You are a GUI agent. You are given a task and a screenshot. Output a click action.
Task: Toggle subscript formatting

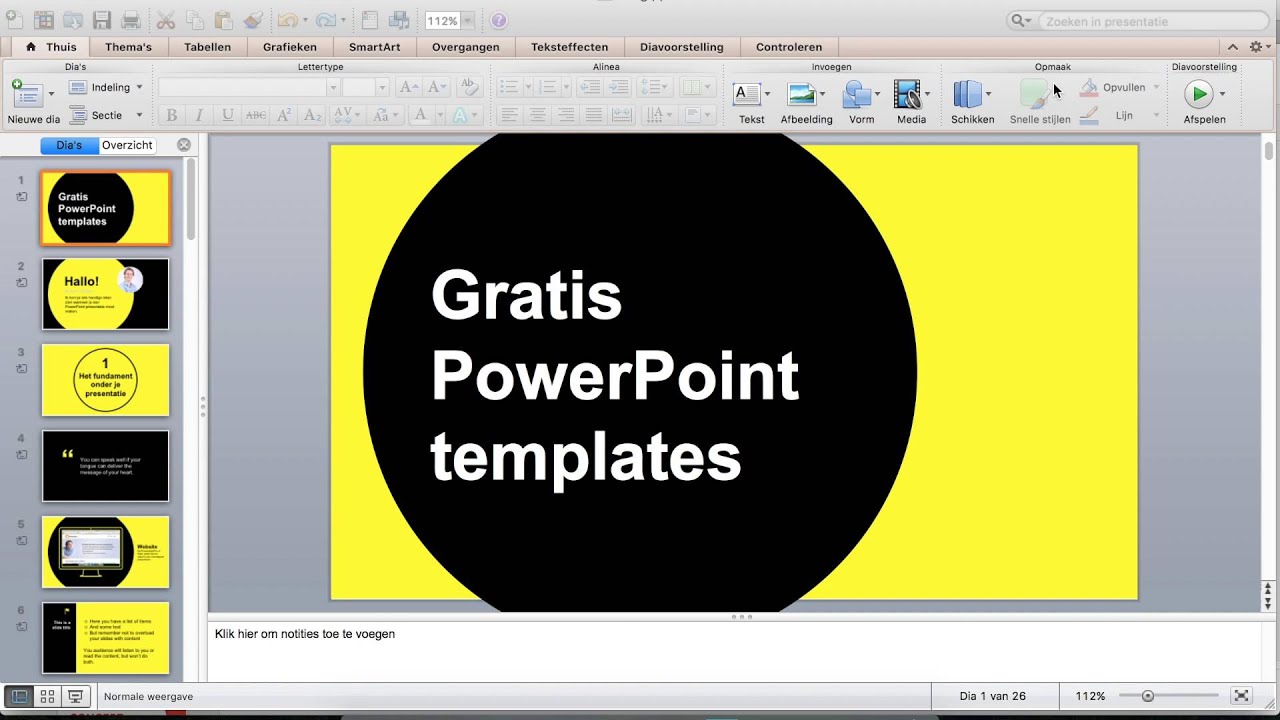pos(311,115)
